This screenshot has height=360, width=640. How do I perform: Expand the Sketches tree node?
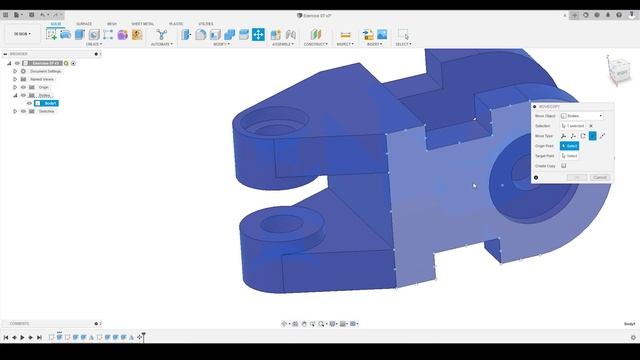(x=15, y=111)
